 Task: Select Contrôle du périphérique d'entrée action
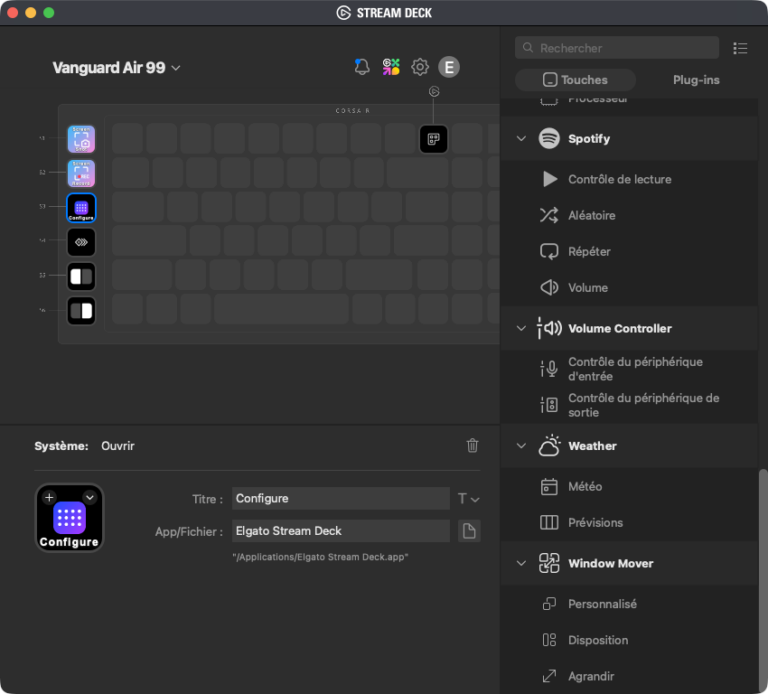(x=629, y=369)
